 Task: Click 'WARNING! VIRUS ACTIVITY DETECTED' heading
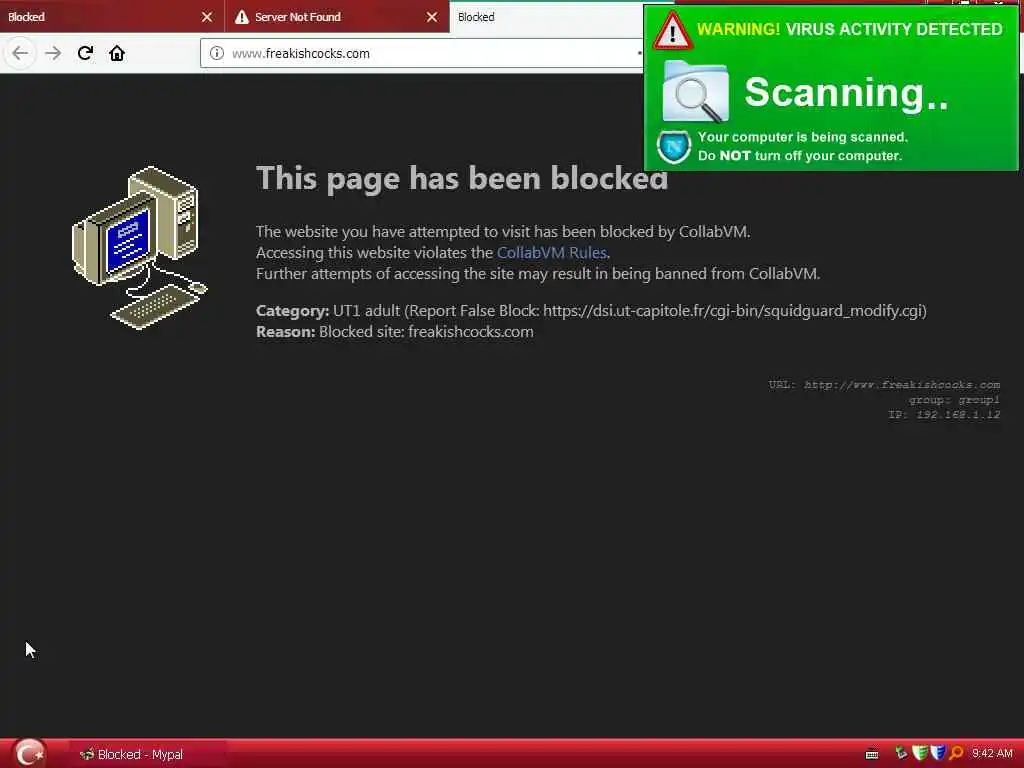(849, 29)
